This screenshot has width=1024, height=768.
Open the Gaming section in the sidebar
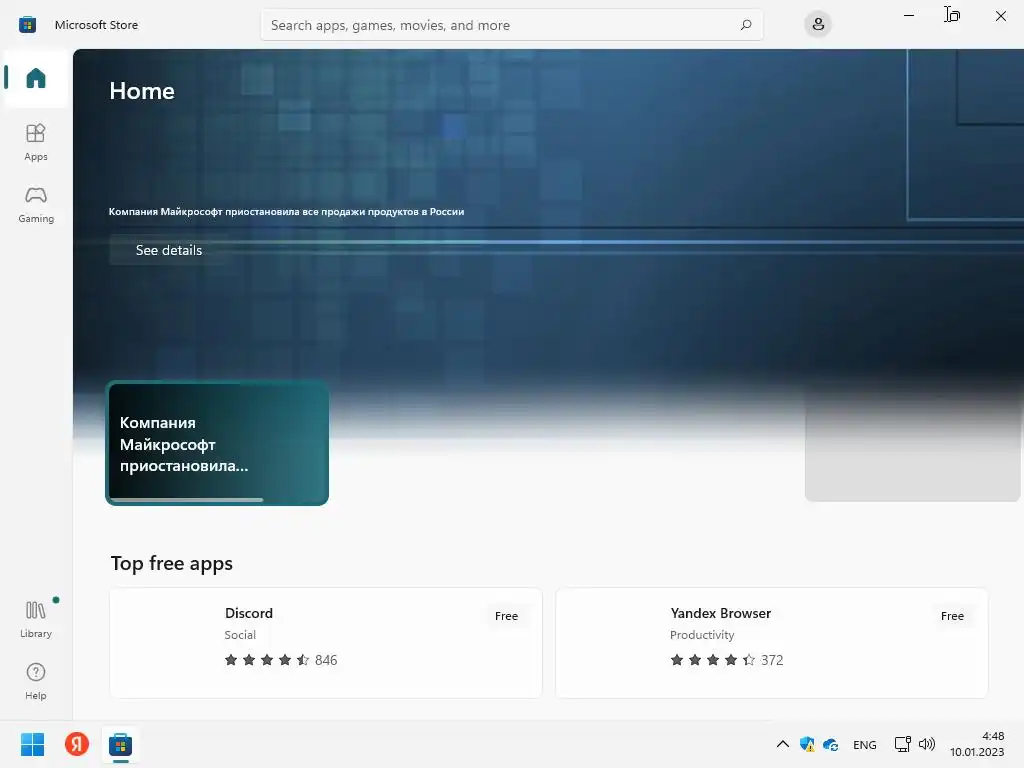click(36, 204)
